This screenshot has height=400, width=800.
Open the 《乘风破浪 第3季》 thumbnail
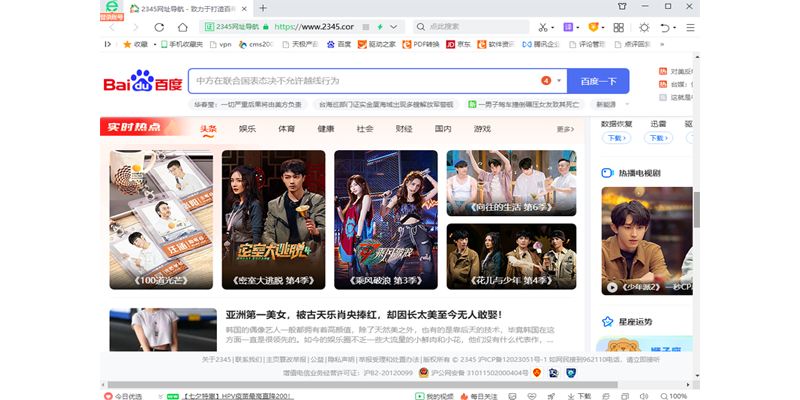(386, 220)
